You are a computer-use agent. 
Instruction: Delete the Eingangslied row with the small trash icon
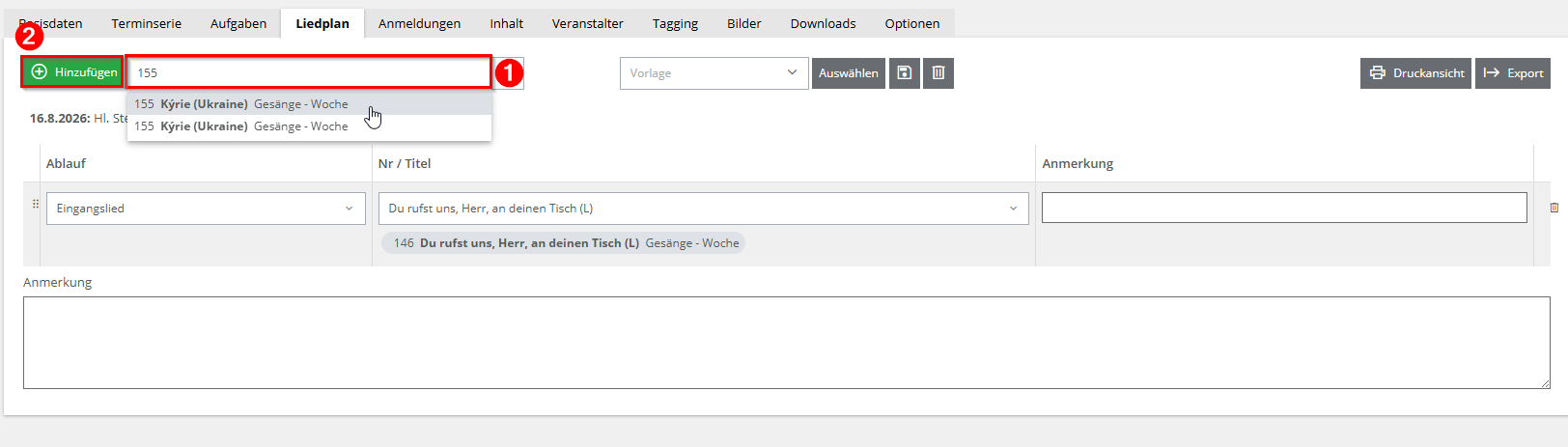(1554, 208)
